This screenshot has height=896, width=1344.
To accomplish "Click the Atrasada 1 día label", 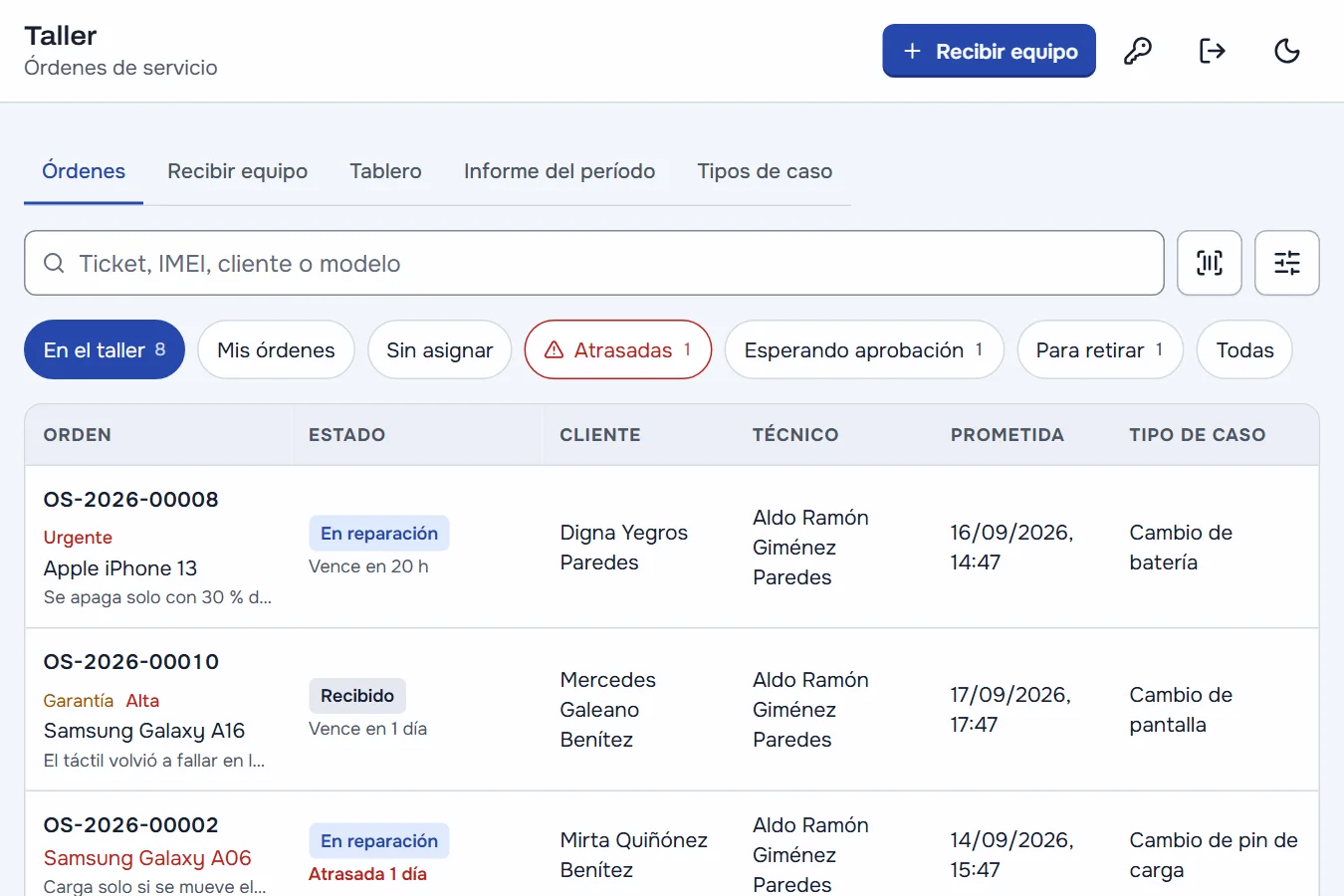I will 367,874.
